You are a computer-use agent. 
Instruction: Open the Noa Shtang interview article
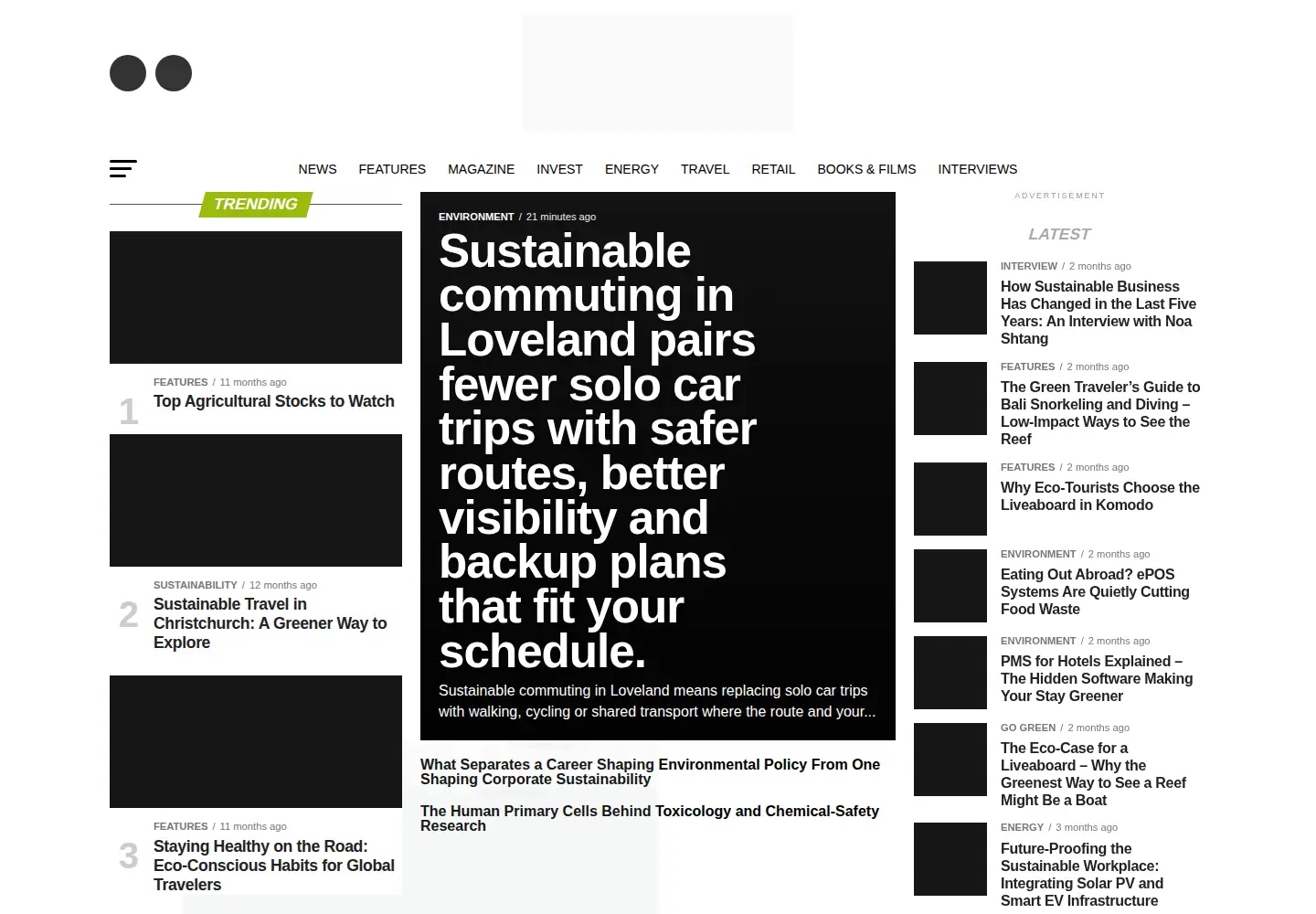click(1098, 313)
